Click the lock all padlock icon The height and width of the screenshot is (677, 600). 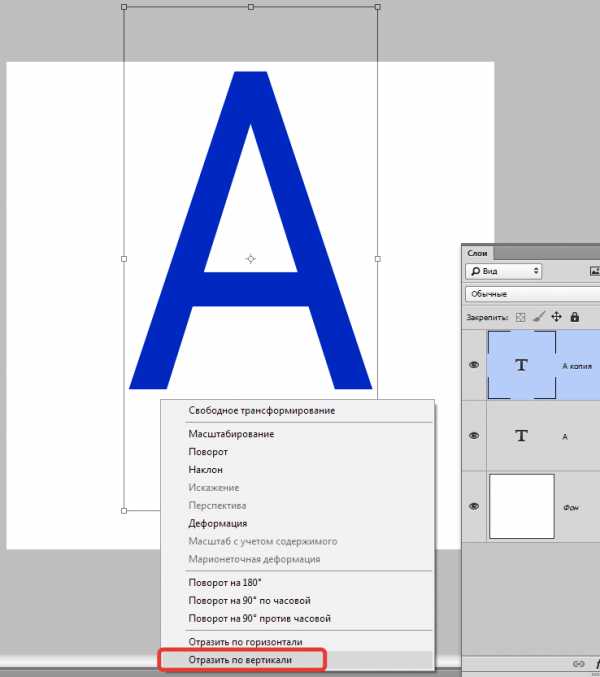[x=574, y=317]
